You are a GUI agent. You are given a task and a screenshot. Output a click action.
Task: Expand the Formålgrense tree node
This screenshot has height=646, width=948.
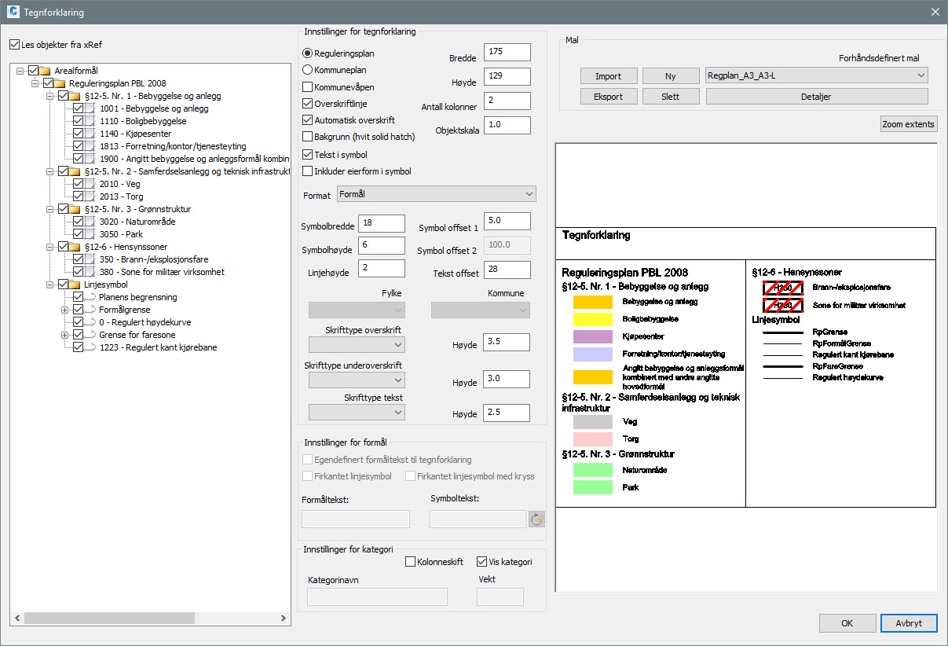[65, 310]
